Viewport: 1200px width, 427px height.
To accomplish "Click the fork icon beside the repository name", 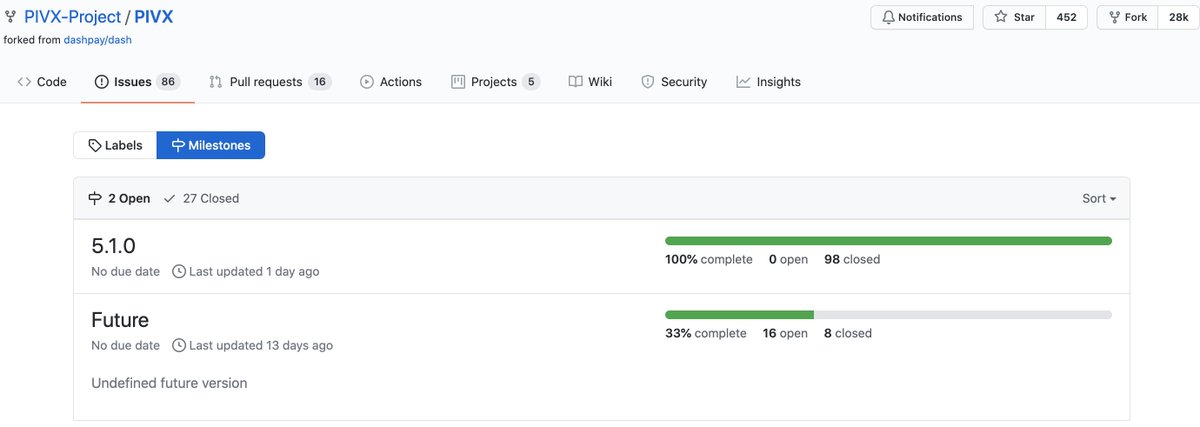I will 10,17.
